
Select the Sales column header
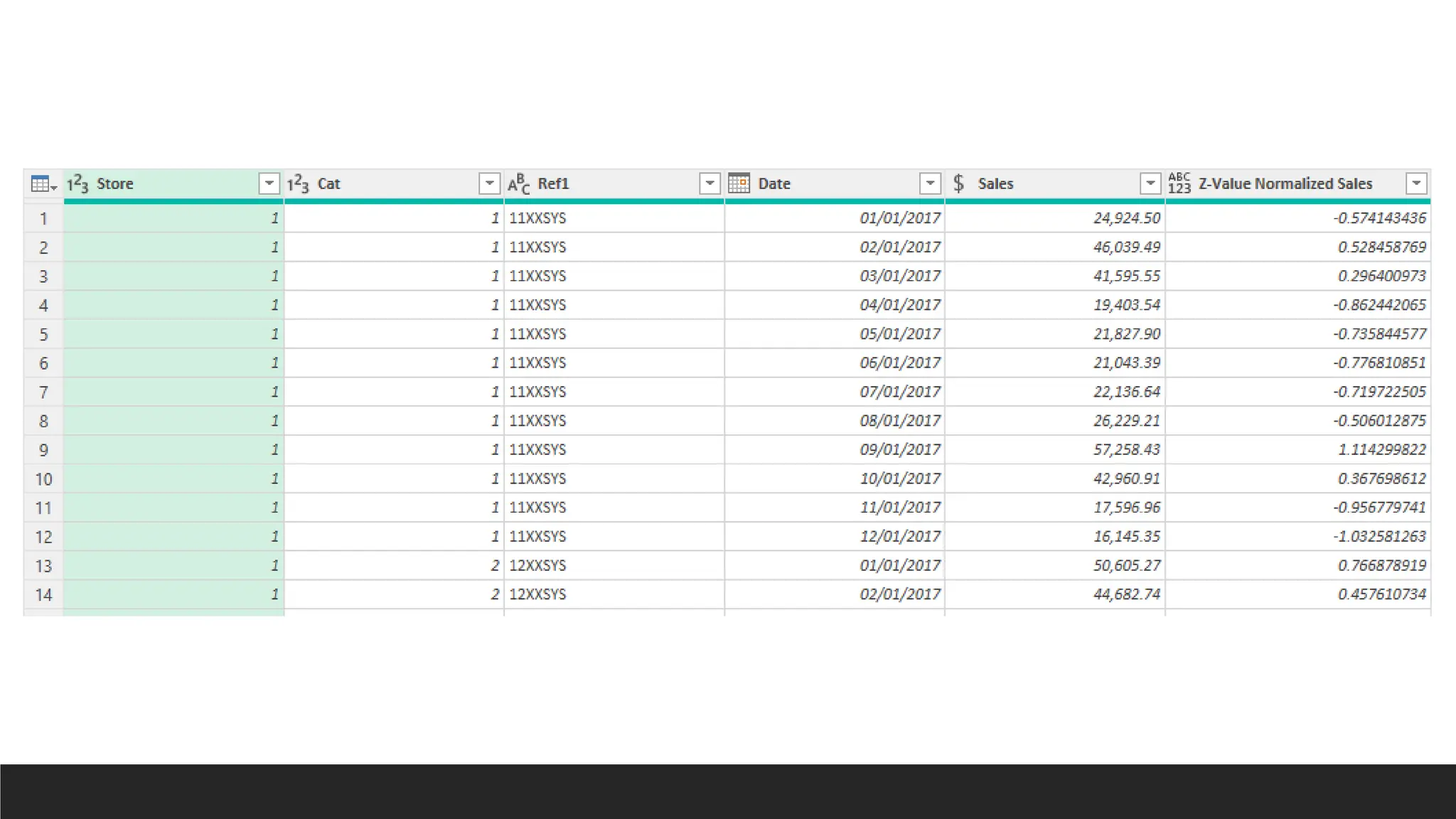[995, 183]
